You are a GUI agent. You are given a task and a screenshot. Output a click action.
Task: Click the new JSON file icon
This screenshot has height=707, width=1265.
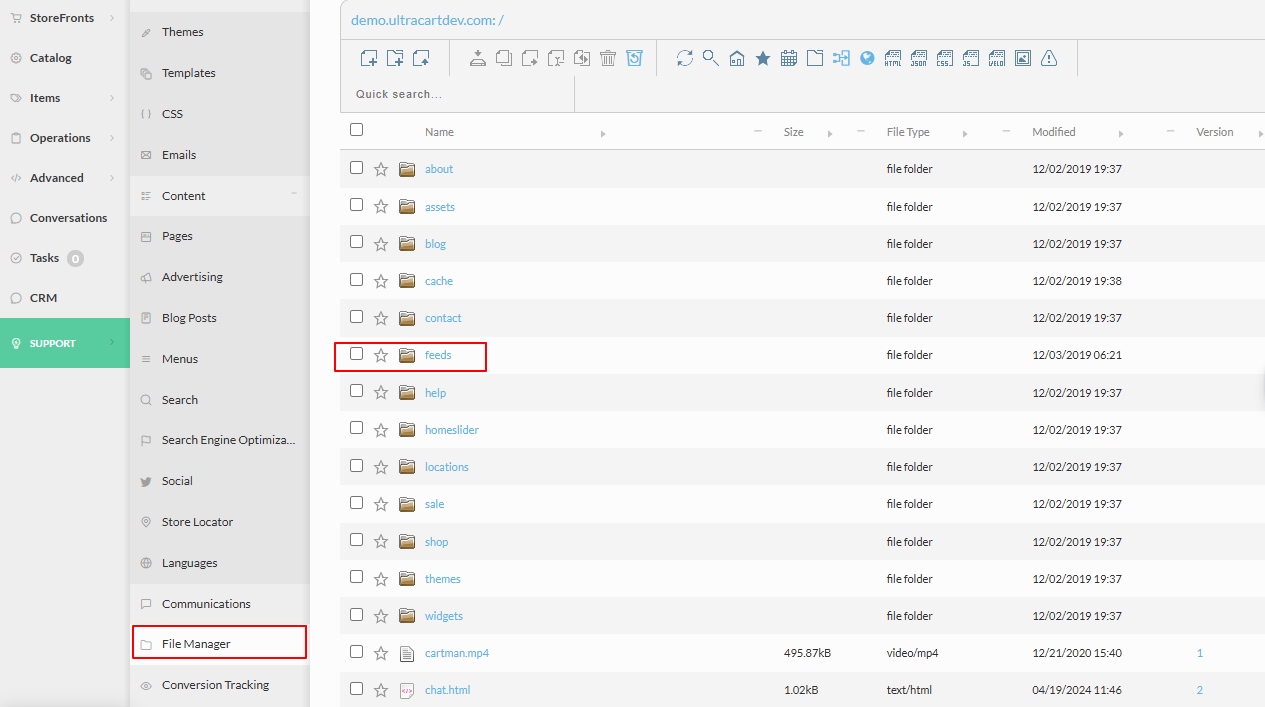[x=919, y=58]
